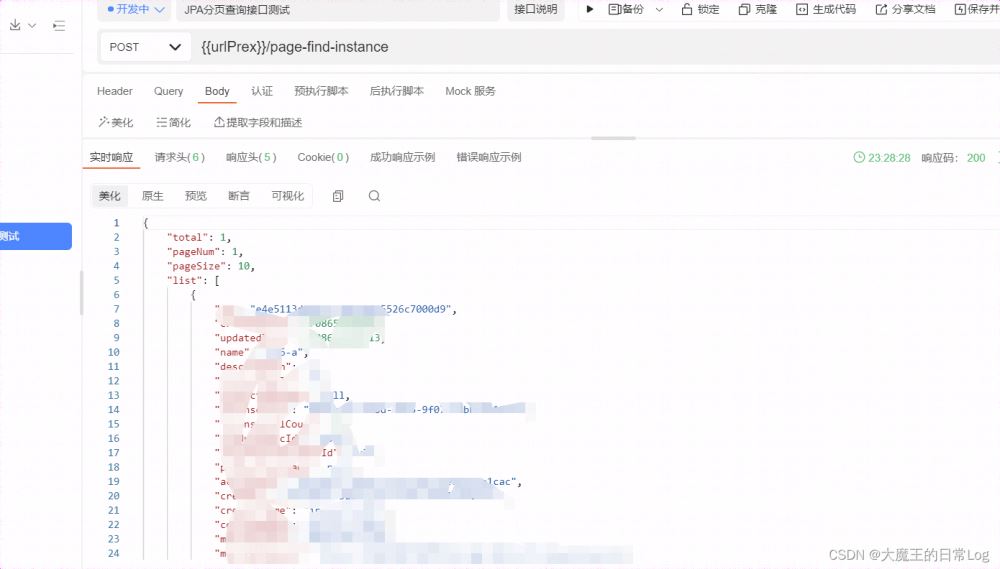The width and height of the screenshot is (1000, 569).
Task: Click the clock icon beside 23:28:28
Action: [x=859, y=158]
